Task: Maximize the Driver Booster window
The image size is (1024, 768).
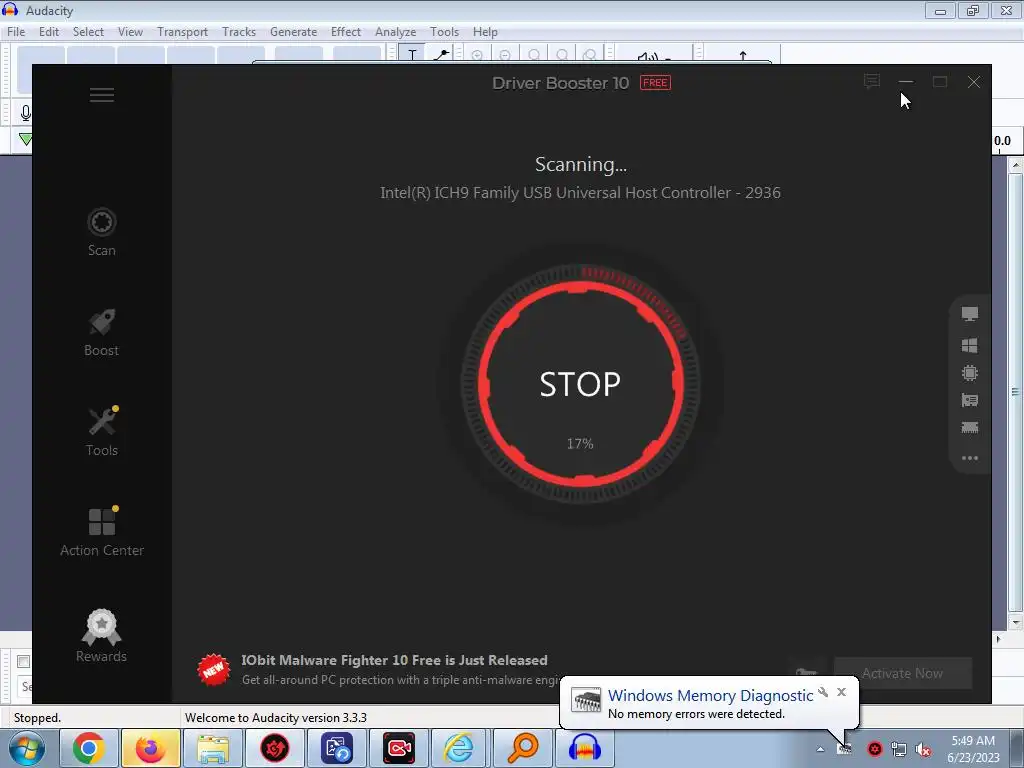Action: point(940,82)
